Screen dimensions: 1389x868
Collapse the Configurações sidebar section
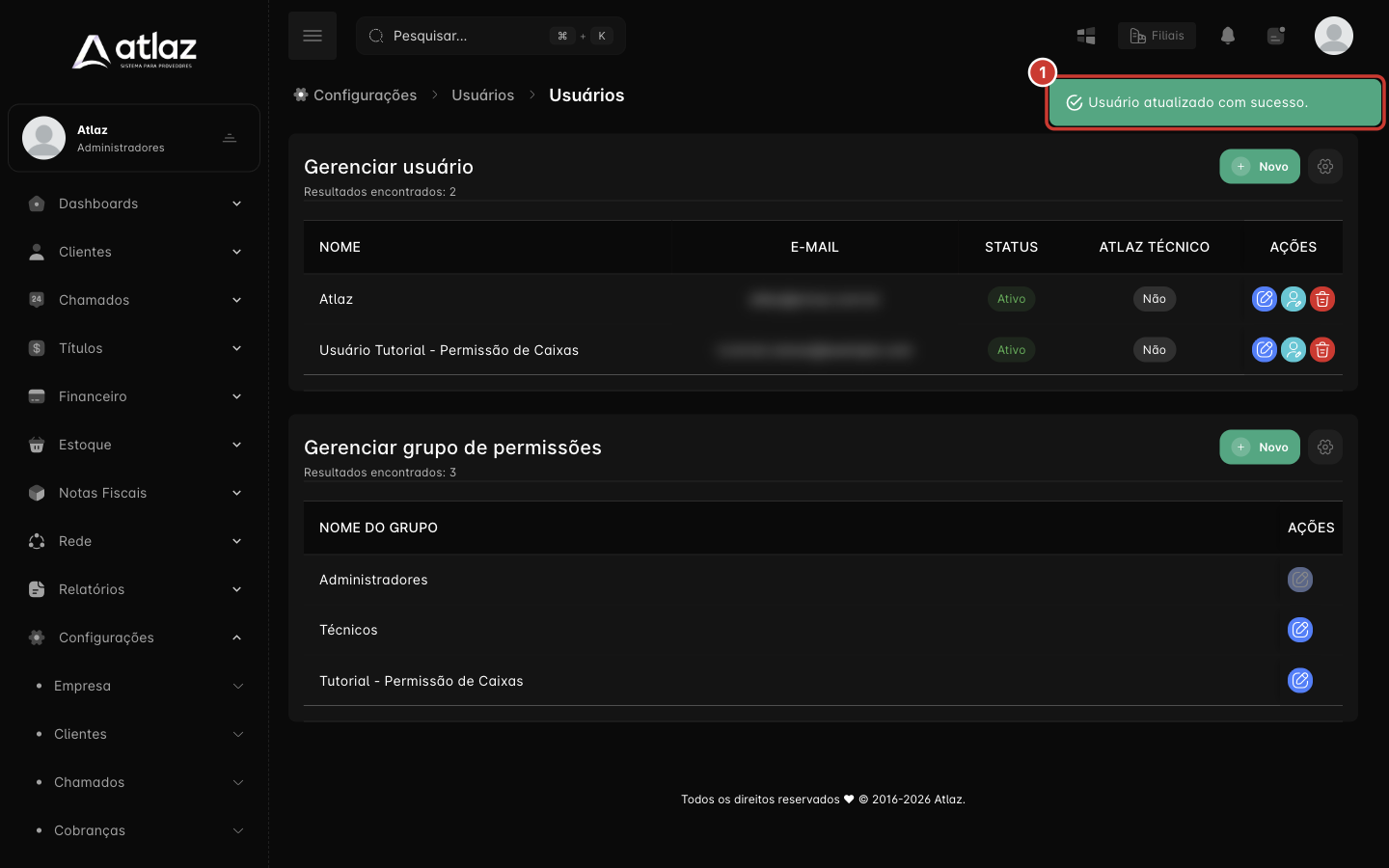pyautogui.click(x=134, y=637)
